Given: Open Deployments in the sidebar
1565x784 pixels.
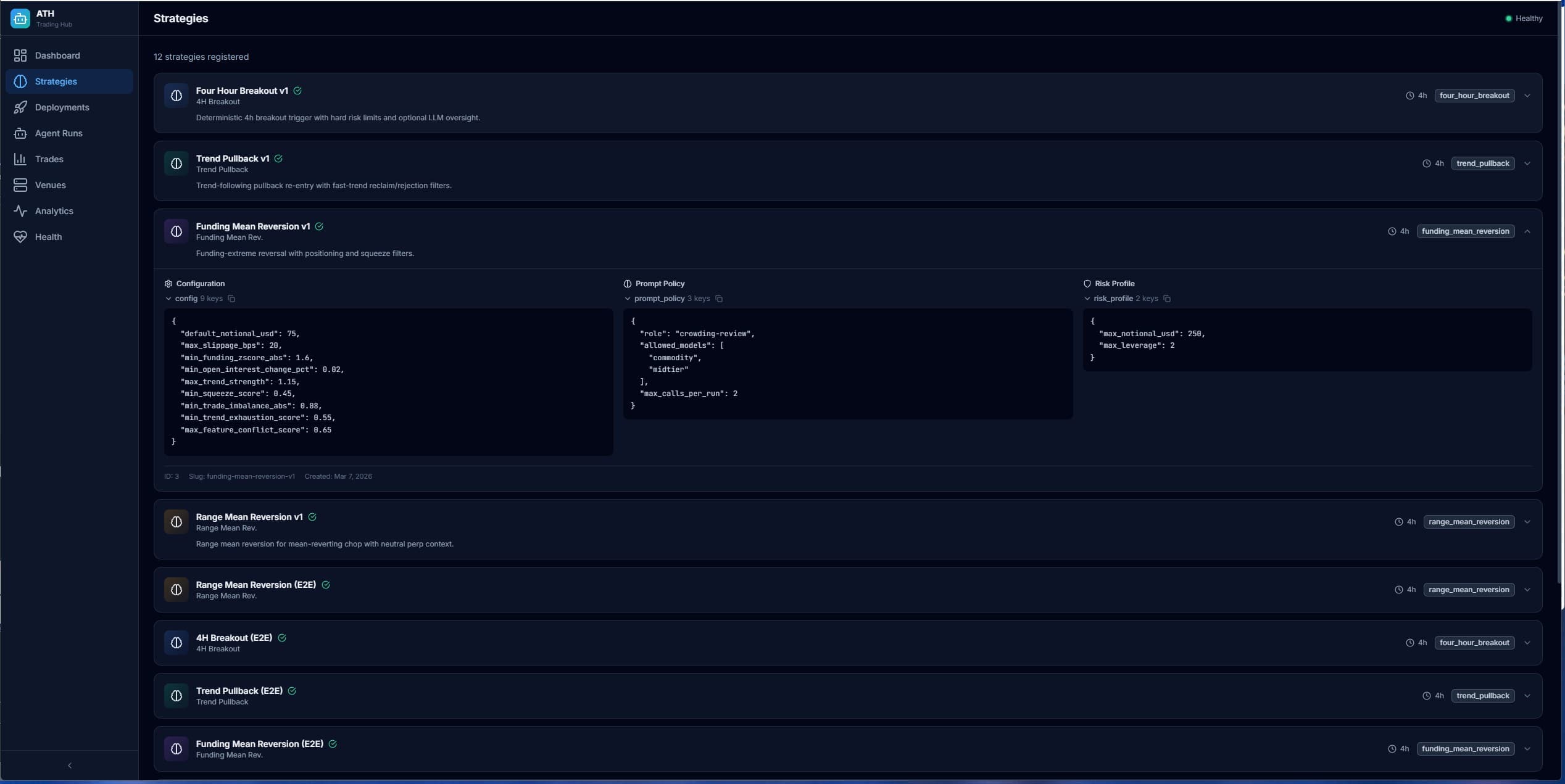Looking at the screenshot, I should click(62, 107).
